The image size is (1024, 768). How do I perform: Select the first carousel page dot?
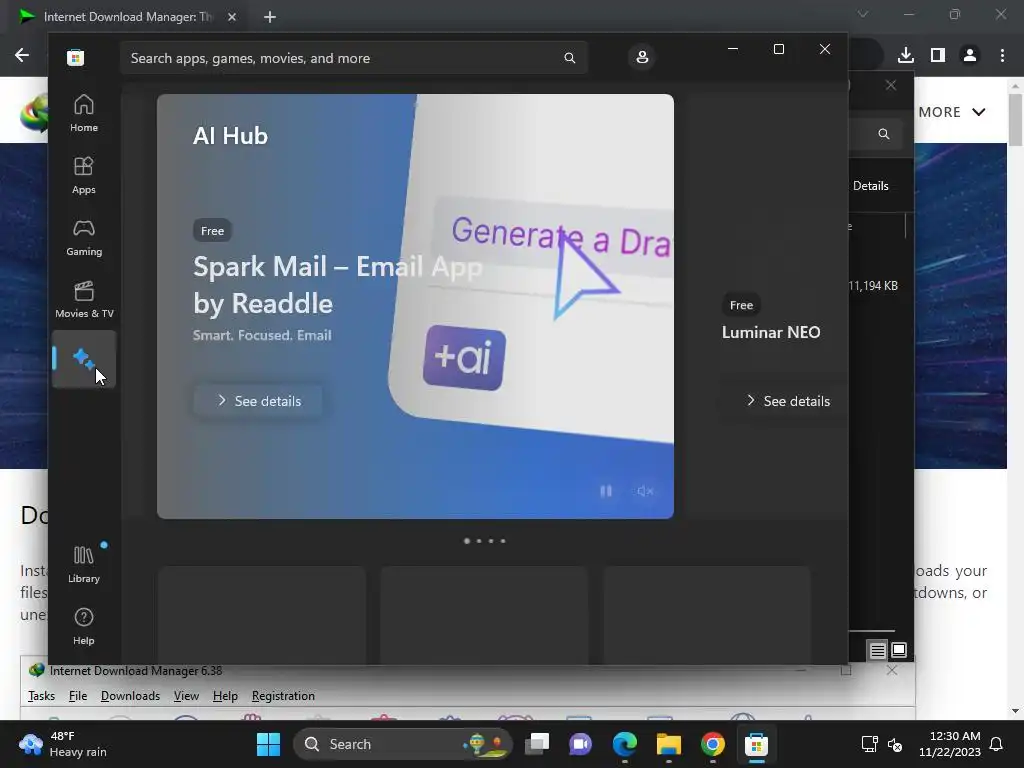pyautogui.click(x=466, y=541)
